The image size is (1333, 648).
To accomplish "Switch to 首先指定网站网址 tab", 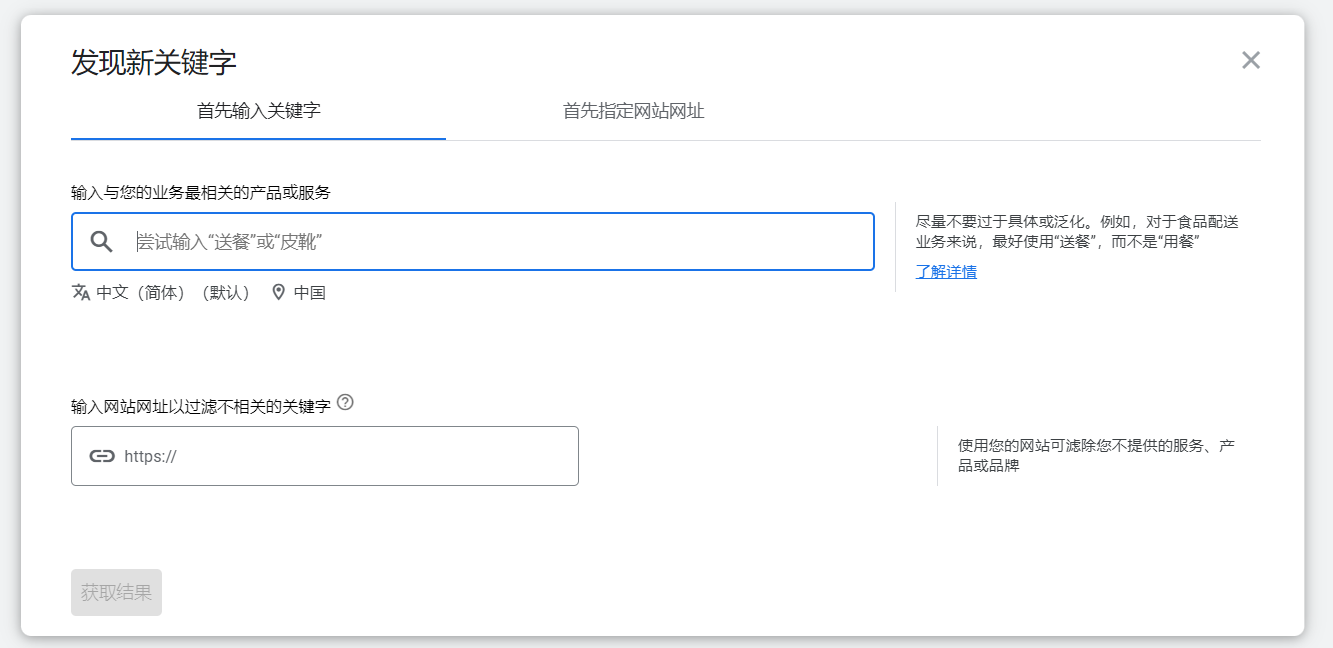I will click(x=633, y=111).
